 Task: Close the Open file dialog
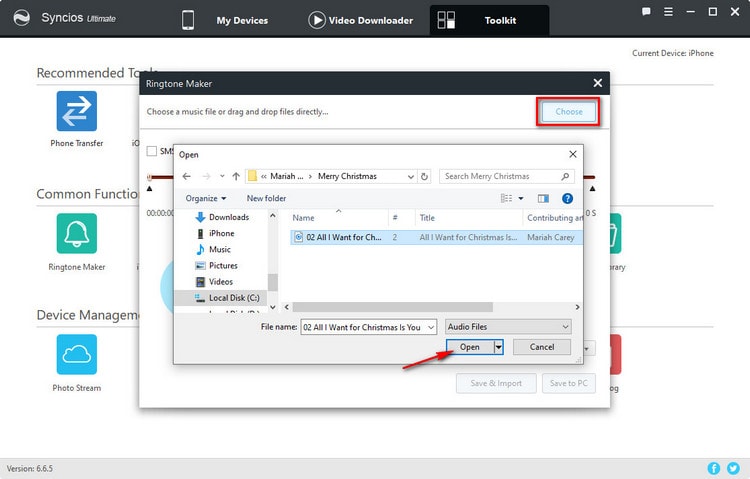tap(573, 154)
